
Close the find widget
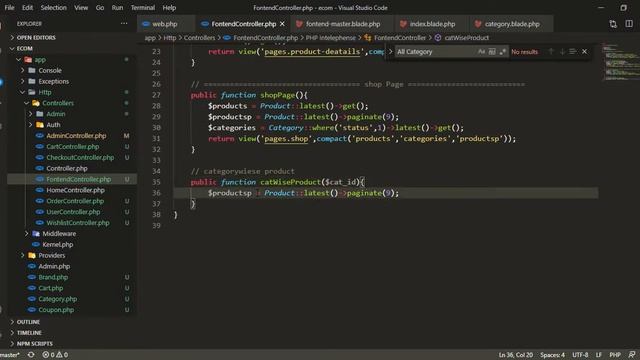coord(584,52)
